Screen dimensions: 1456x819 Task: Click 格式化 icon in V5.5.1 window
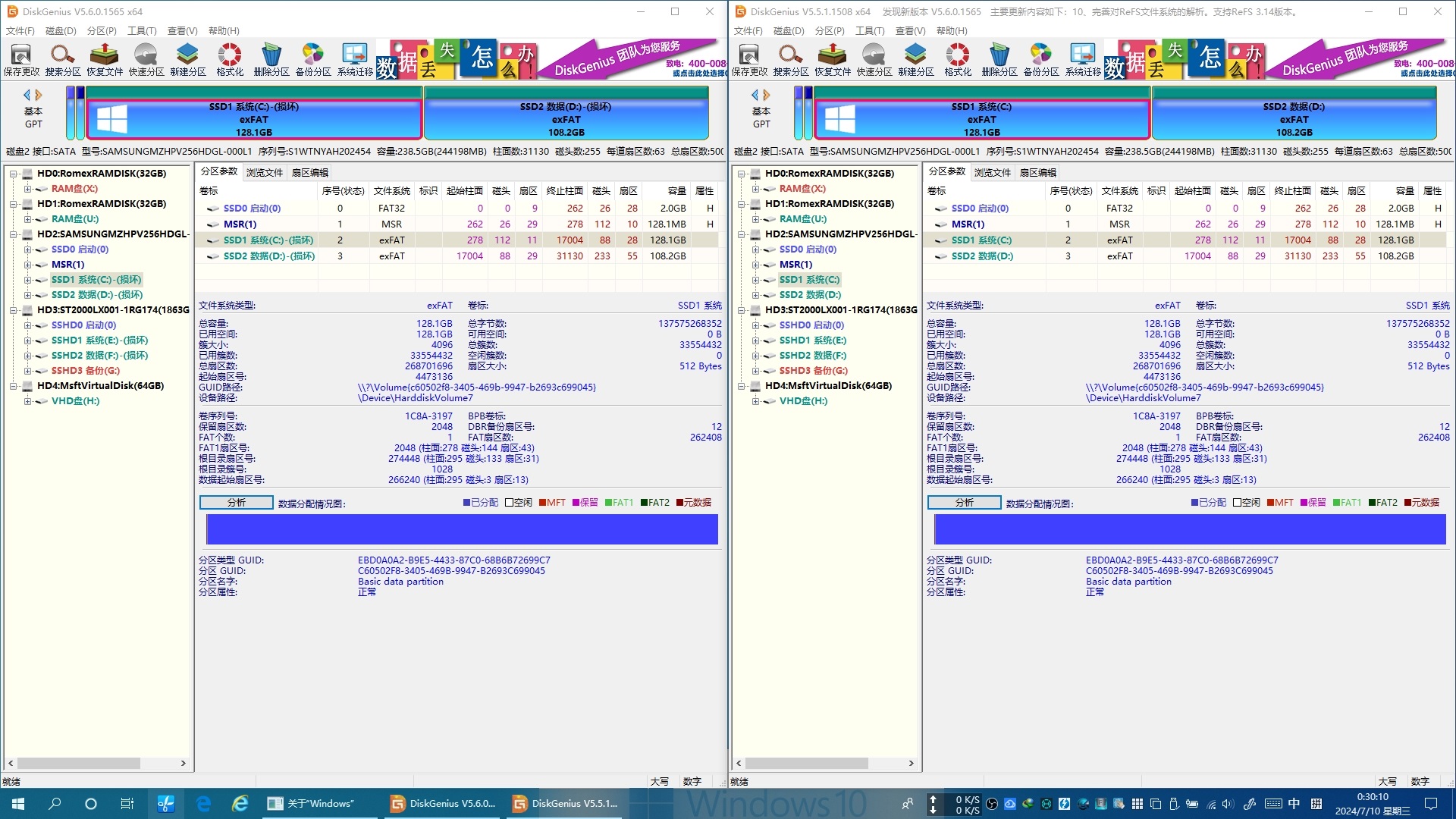click(x=958, y=60)
